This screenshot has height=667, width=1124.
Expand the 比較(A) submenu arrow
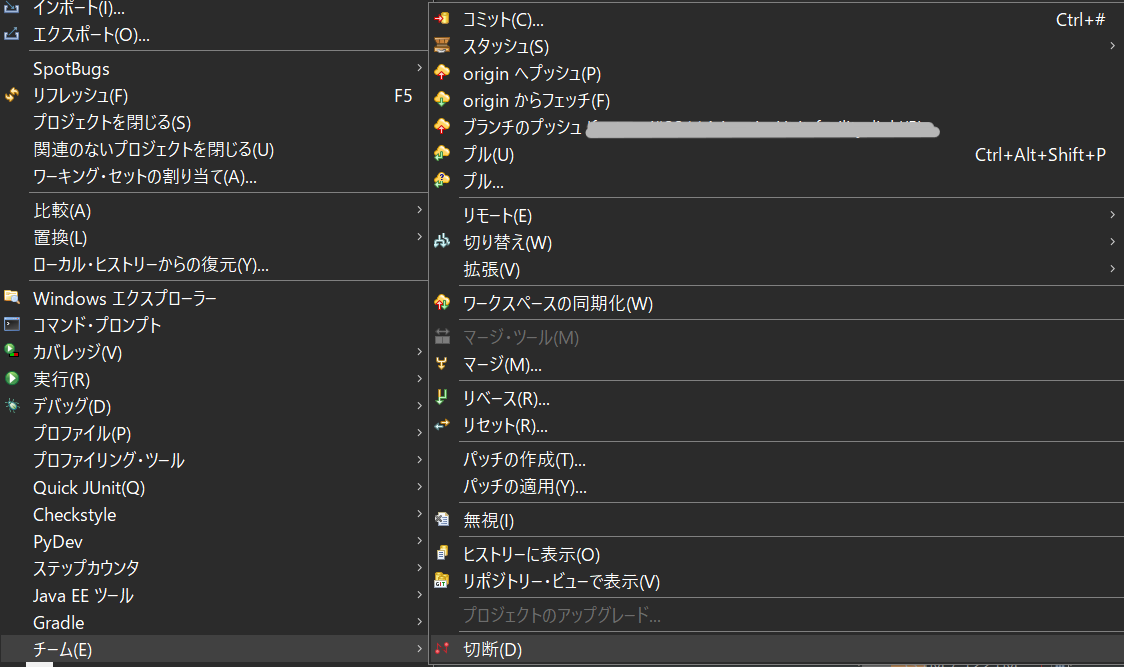pos(421,210)
